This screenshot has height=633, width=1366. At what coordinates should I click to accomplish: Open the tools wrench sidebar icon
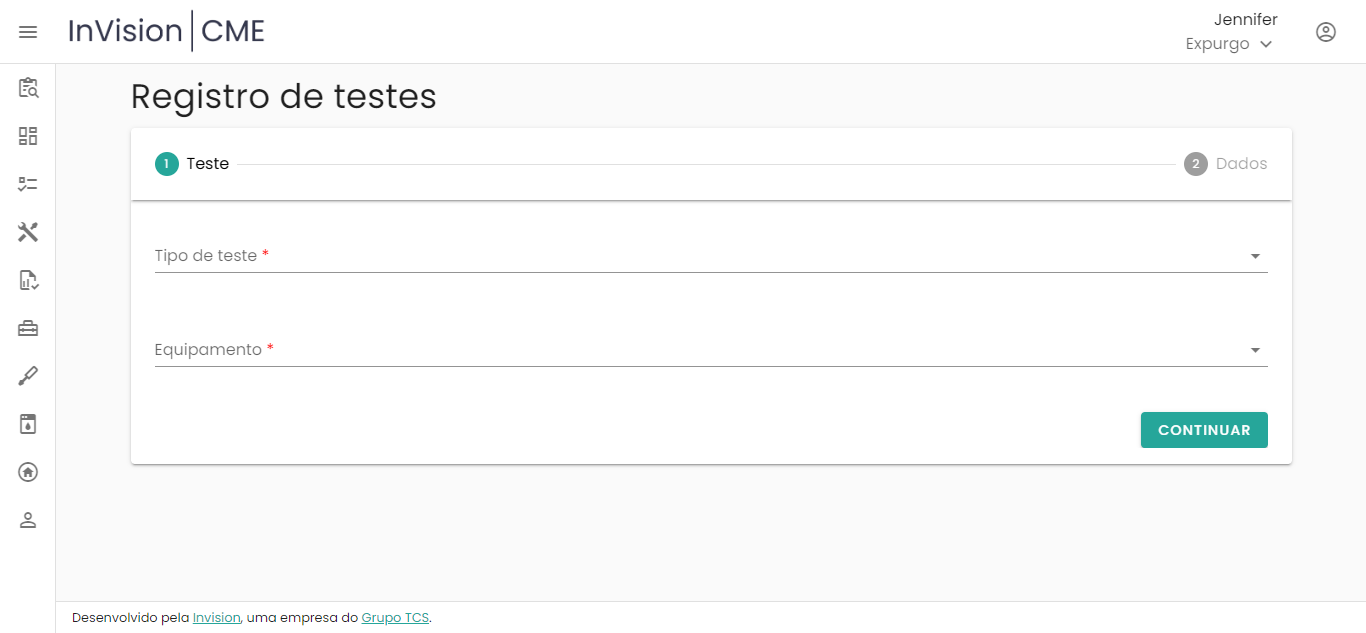coord(28,232)
